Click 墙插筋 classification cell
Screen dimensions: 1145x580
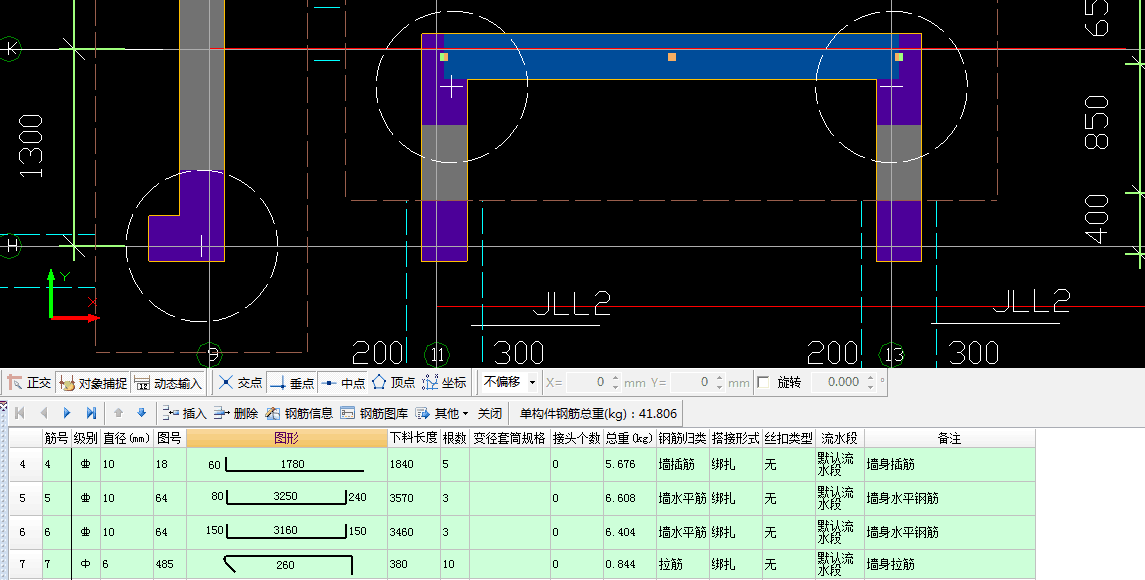682,465
